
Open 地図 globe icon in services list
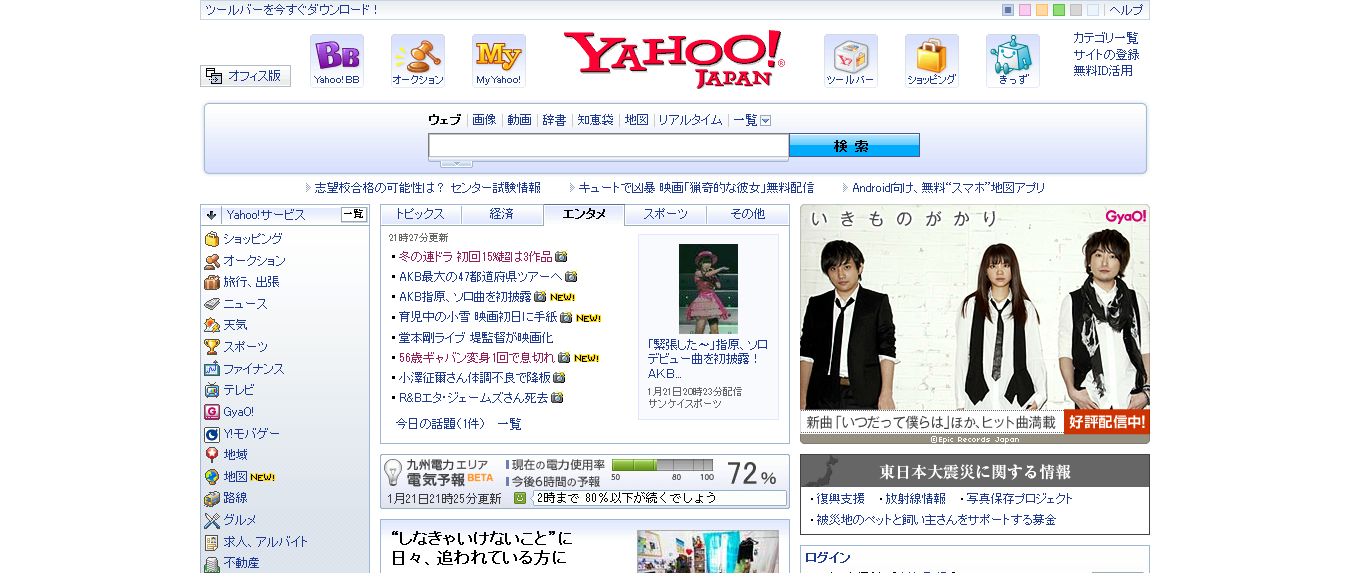[212, 477]
